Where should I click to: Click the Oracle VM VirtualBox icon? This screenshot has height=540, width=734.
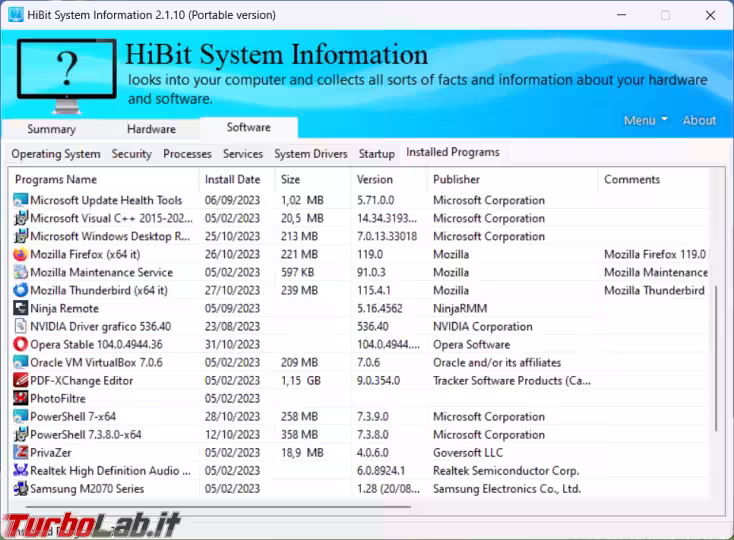pos(21,363)
